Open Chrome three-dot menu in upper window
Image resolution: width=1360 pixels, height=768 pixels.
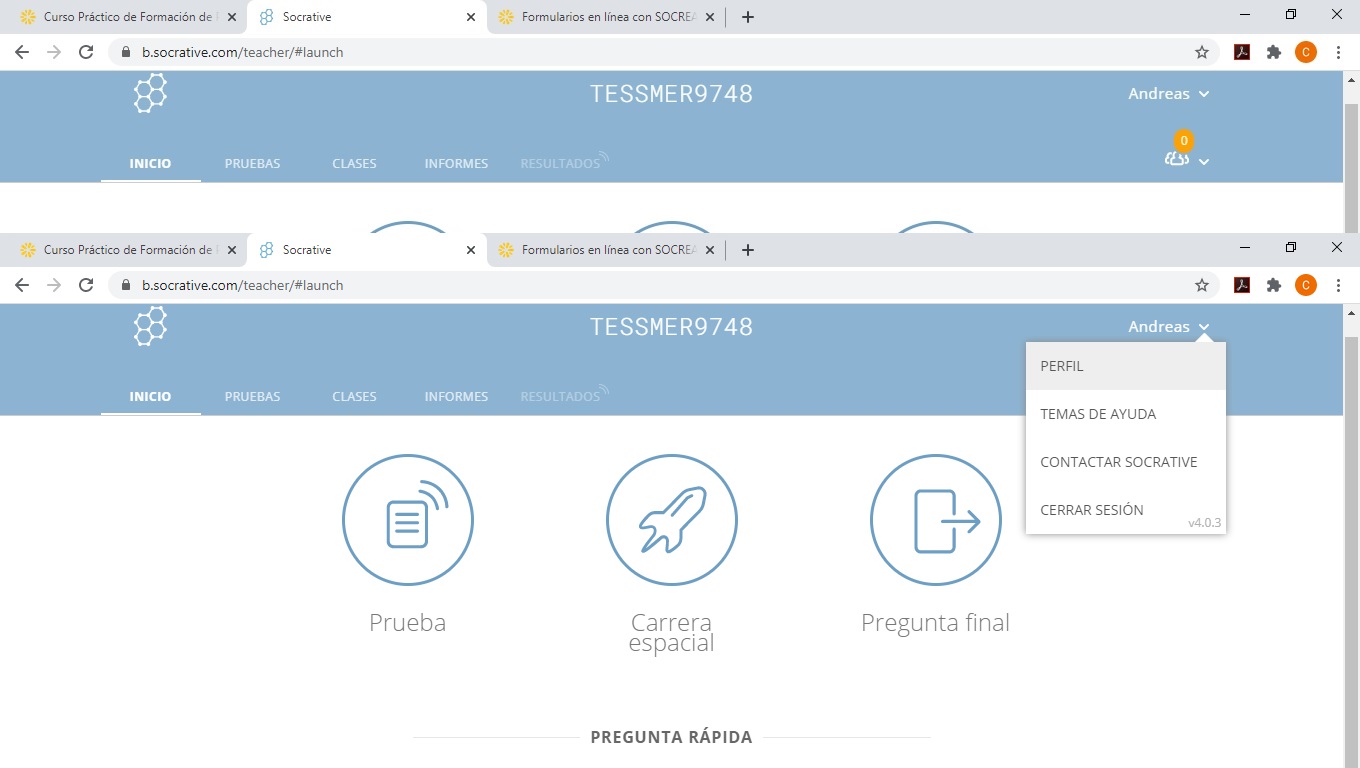pyautogui.click(x=1338, y=52)
